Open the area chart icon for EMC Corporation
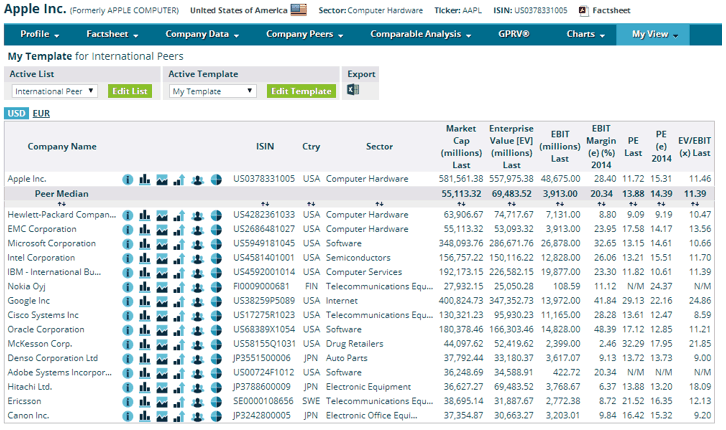This screenshot has width=726, height=430. tap(162, 230)
